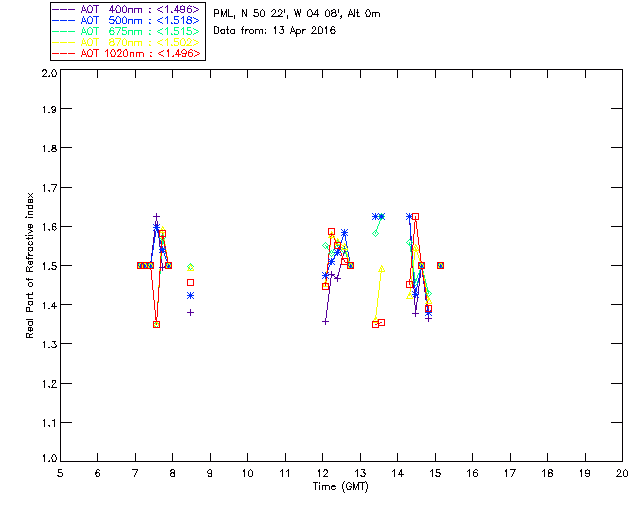Click the red dashed line sample in legend

coord(64,53)
